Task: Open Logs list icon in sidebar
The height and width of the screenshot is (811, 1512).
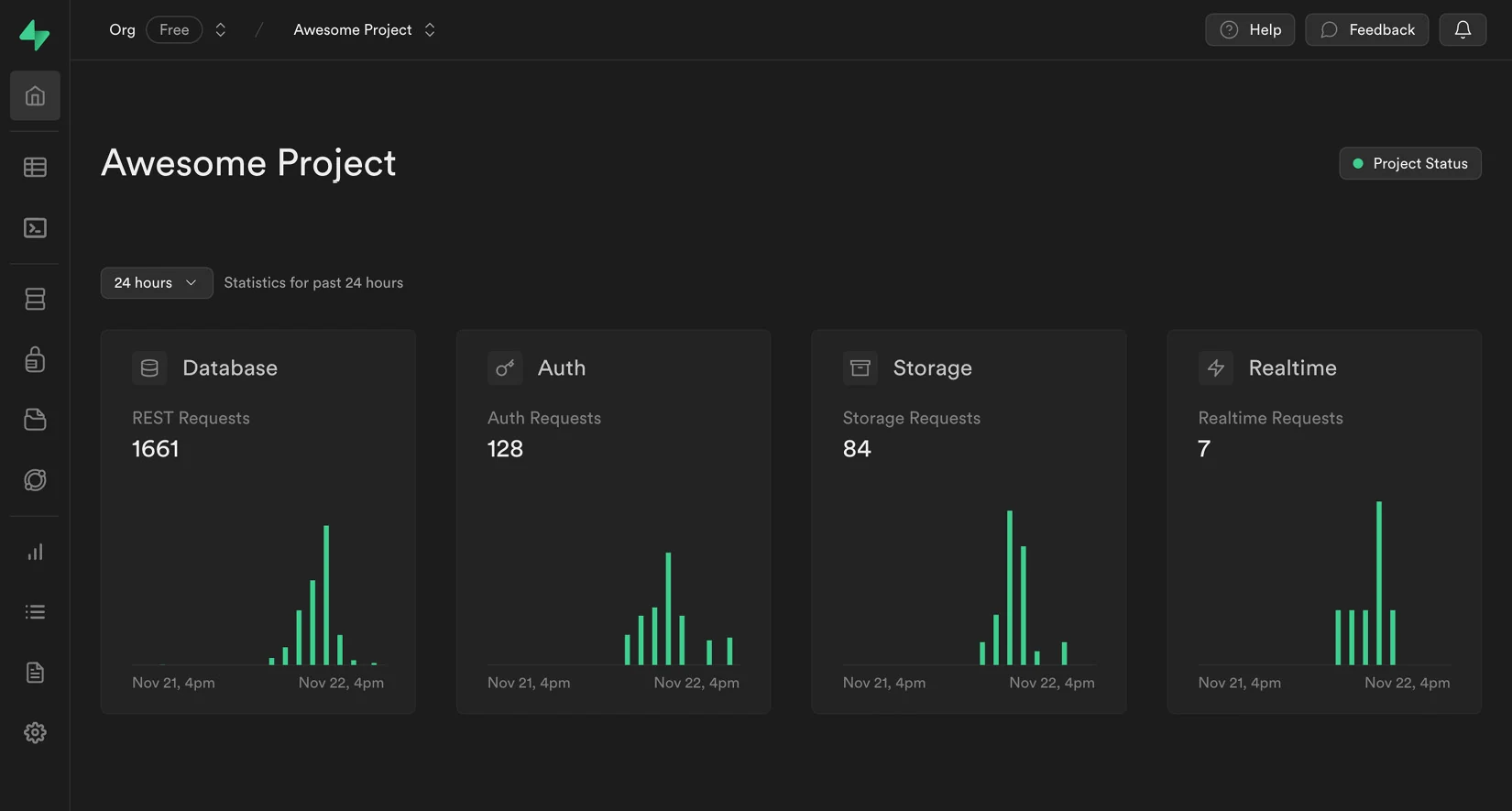Action: tap(35, 612)
